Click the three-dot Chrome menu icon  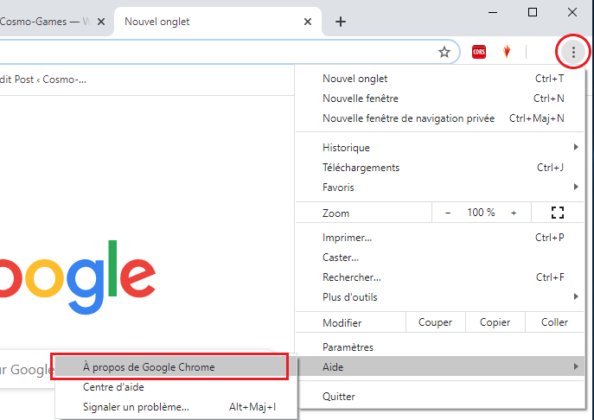pos(573,52)
